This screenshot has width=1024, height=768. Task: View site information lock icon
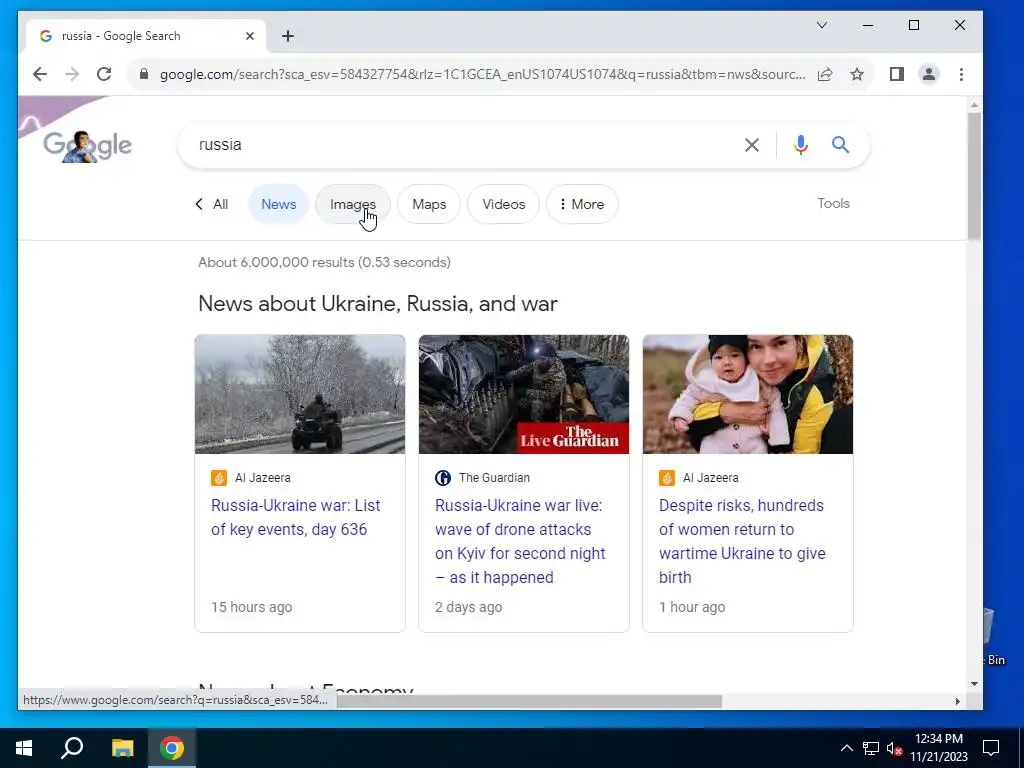tap(144, 74)
